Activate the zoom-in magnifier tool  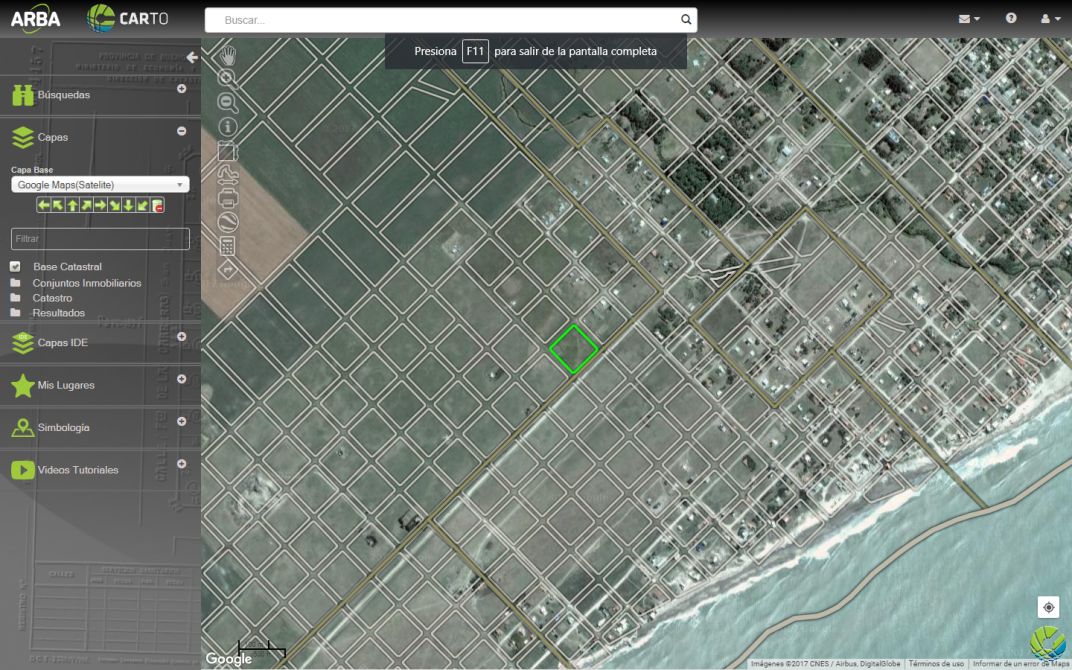pos(227,78)
